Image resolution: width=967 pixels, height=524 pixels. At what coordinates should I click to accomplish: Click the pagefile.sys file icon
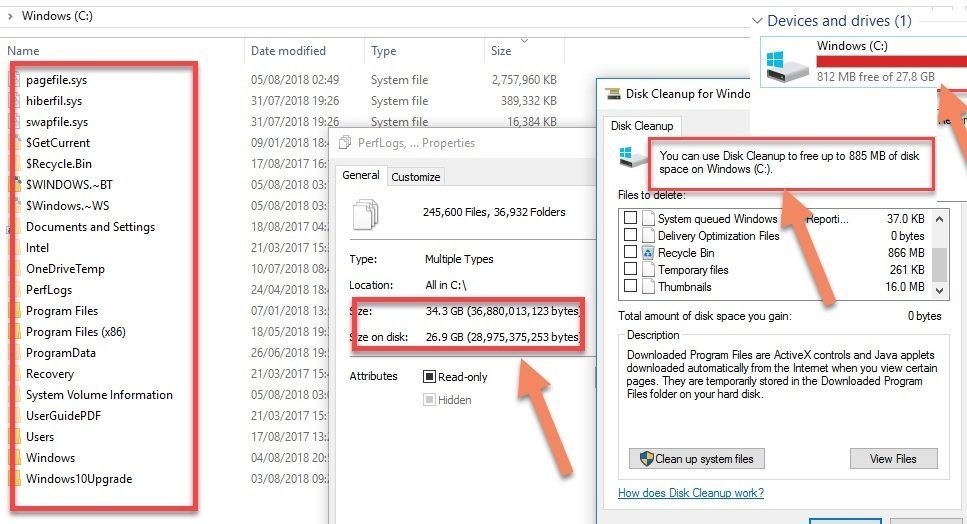click(x=15, y=80)
